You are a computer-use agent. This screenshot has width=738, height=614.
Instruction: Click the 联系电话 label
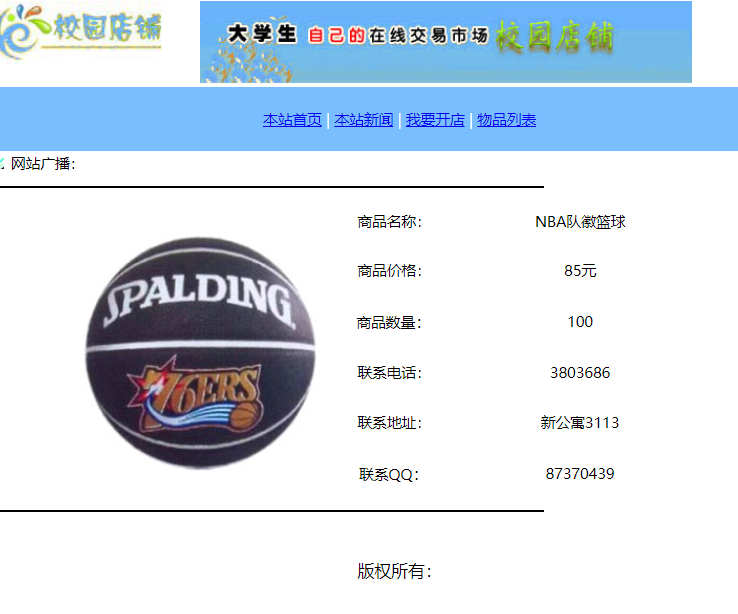click(389, 373)
